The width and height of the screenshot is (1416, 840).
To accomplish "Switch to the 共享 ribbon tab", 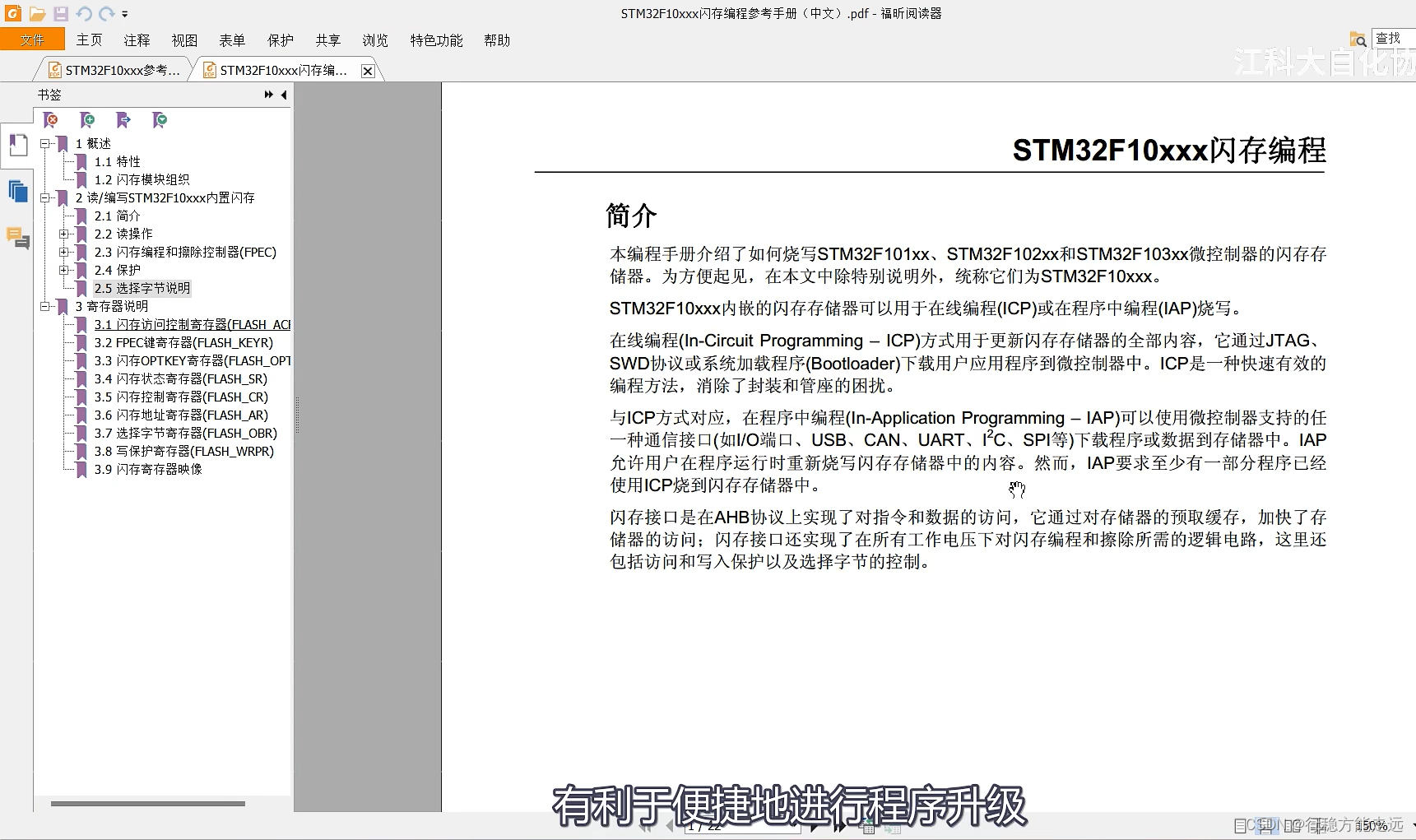I will pos(327,40).
